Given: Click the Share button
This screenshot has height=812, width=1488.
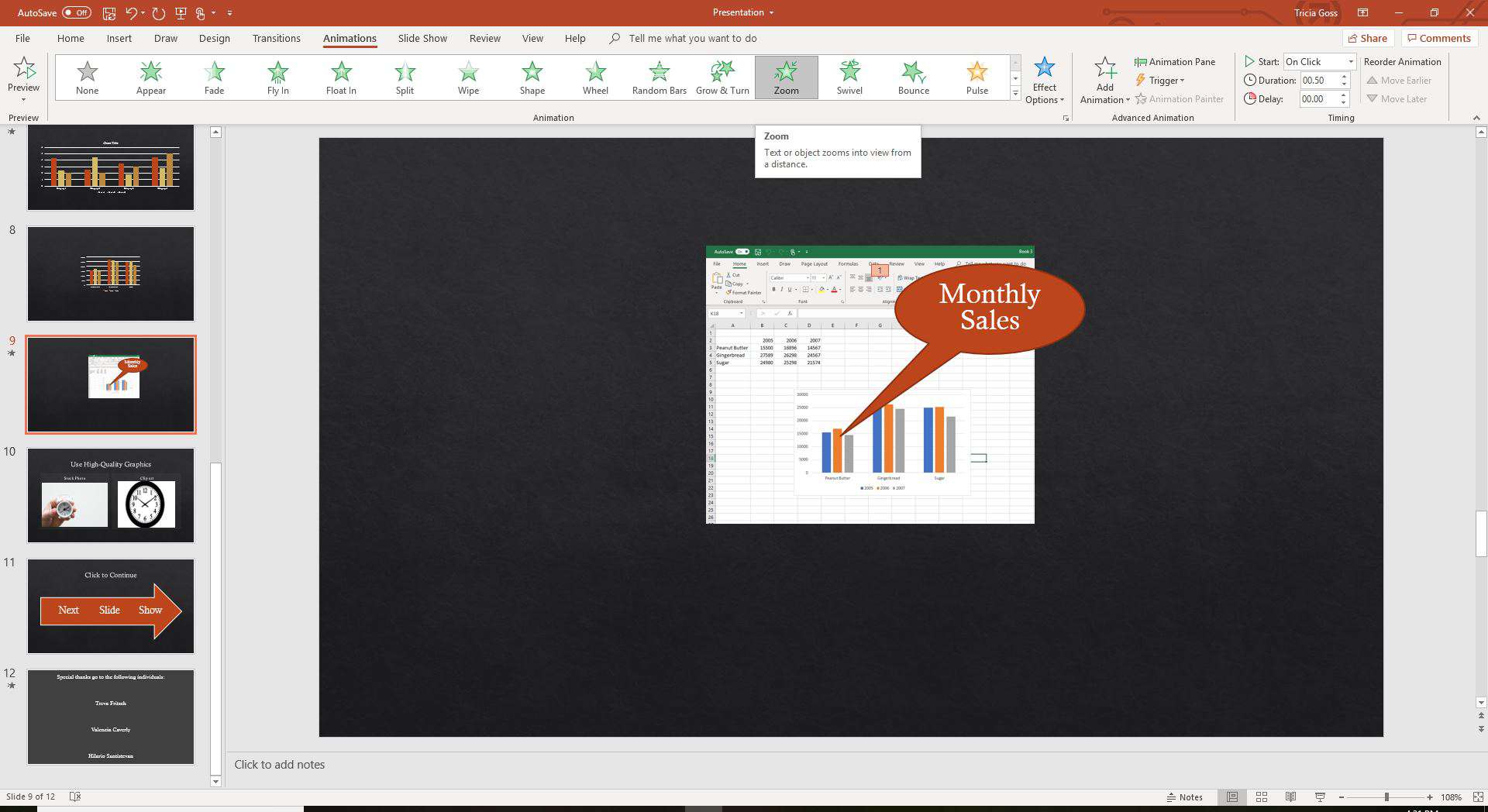Looking at the screenshot, I should [x=1368, y=38].
